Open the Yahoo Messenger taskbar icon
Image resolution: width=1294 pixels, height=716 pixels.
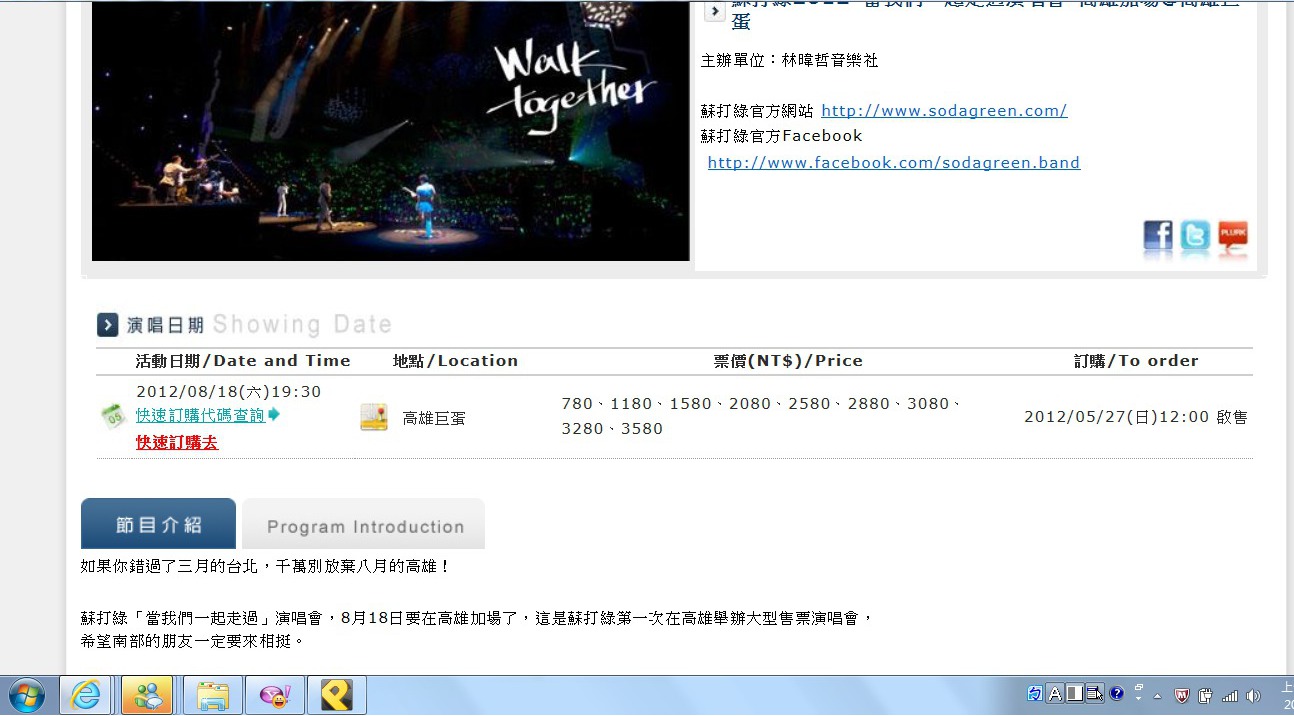coord(275,695)
